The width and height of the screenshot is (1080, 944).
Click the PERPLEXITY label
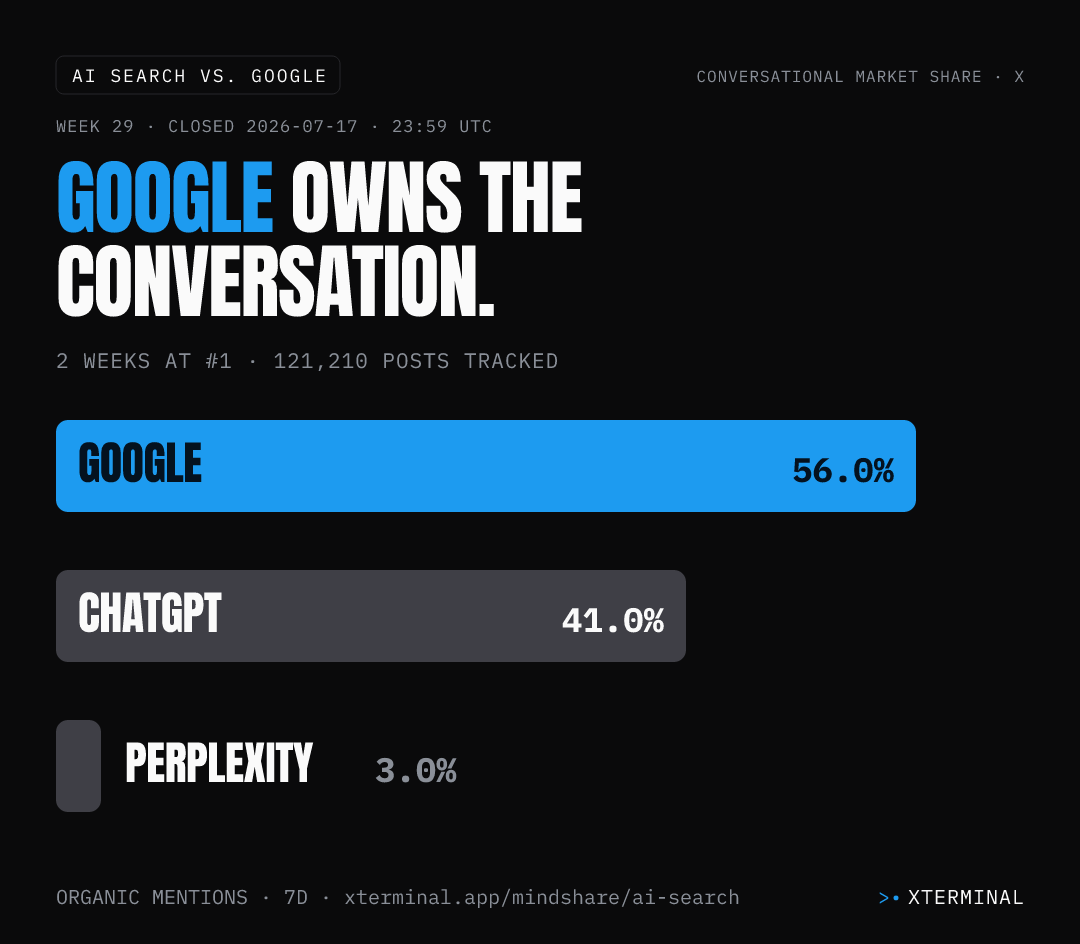click(219, 763)
